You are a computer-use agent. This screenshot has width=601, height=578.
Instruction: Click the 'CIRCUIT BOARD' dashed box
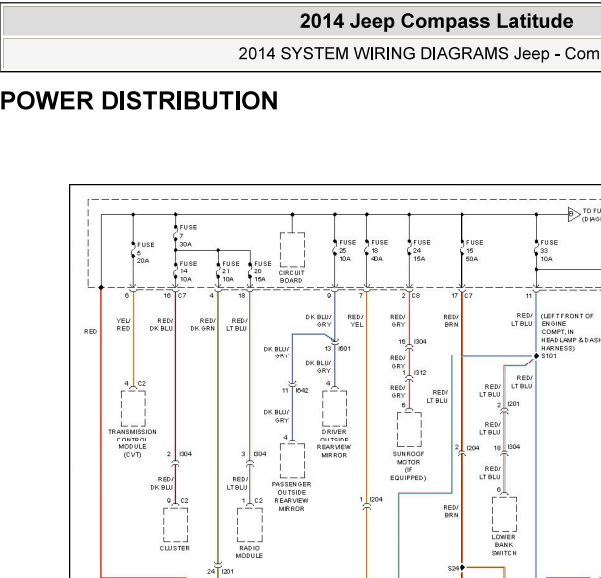(292, 250)
